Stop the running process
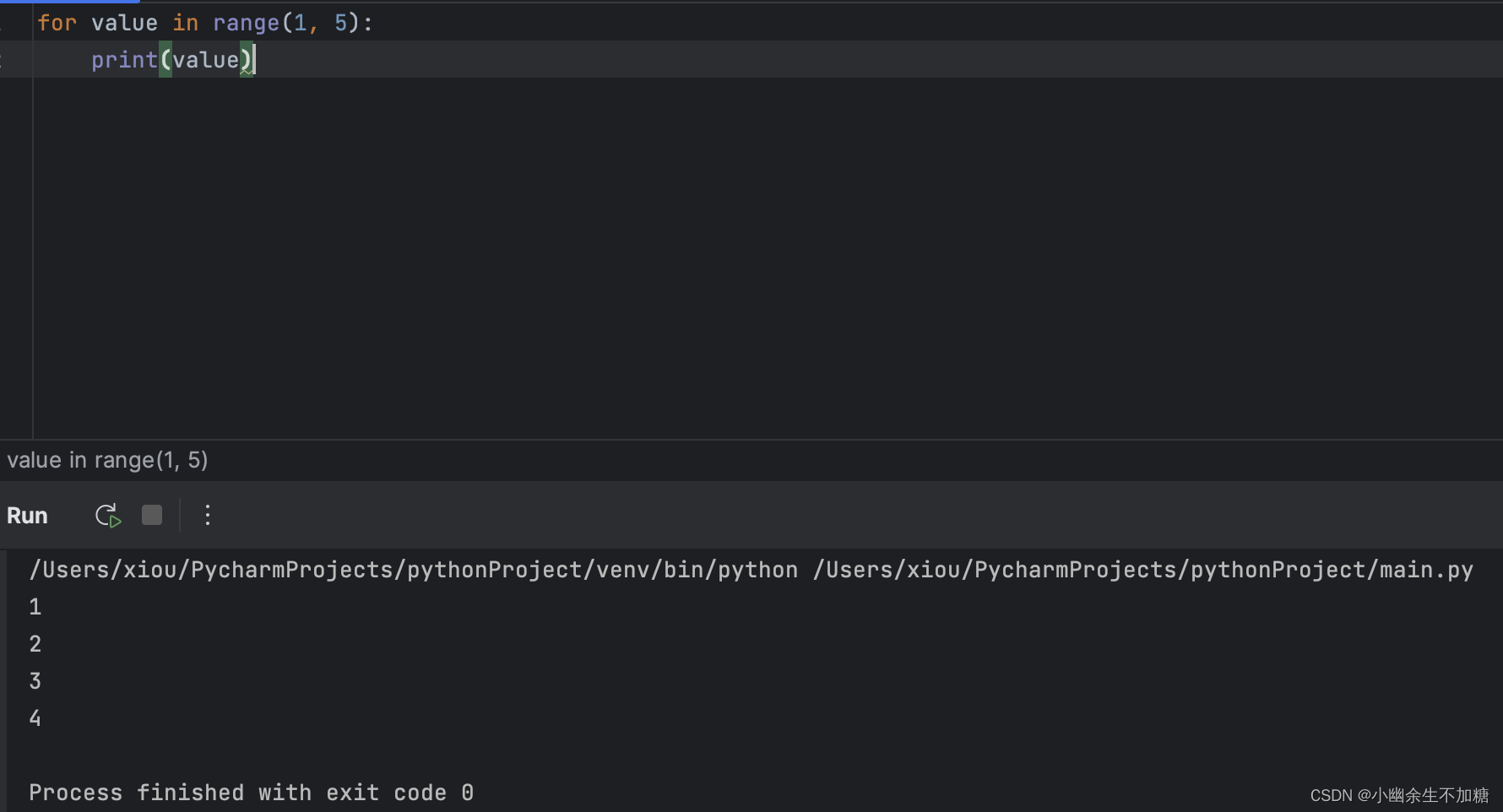The width and height of the screenshot is (1503, 812). coord(152,515)
